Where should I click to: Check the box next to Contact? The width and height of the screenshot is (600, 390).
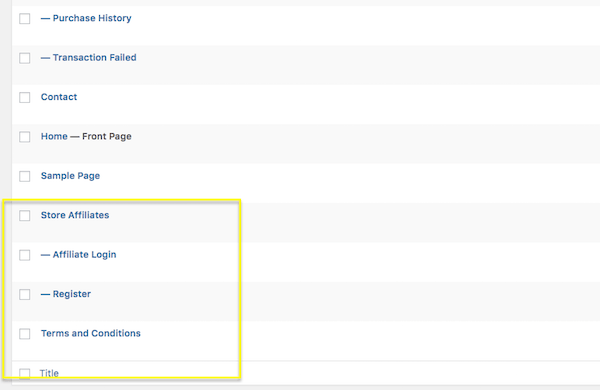pos(25,97)
